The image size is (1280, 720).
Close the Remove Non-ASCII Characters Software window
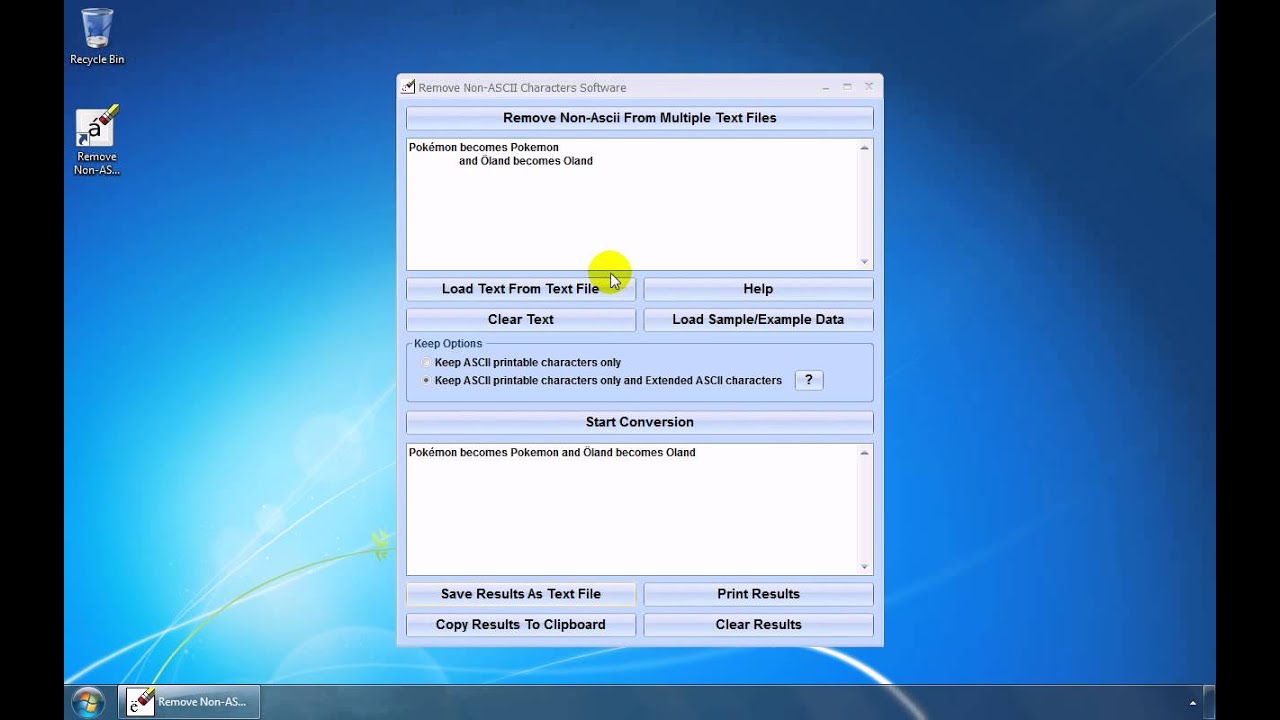pos(868,87)
